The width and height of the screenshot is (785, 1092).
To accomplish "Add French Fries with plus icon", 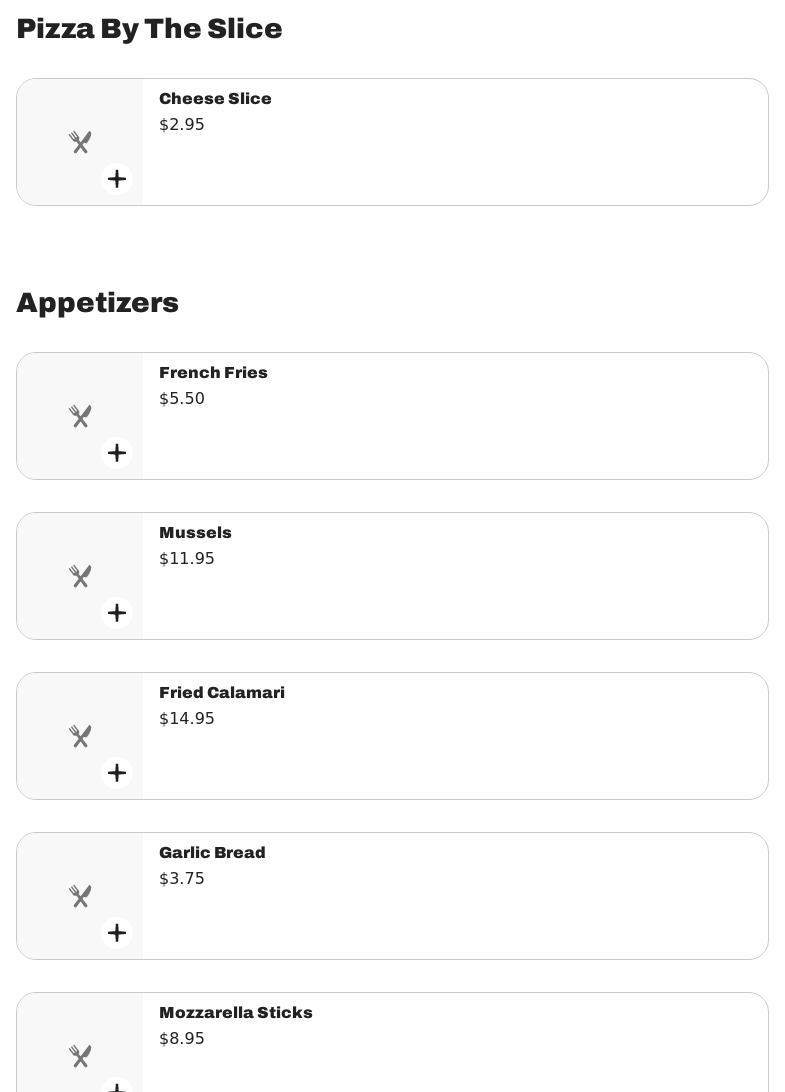I will 117,453.
